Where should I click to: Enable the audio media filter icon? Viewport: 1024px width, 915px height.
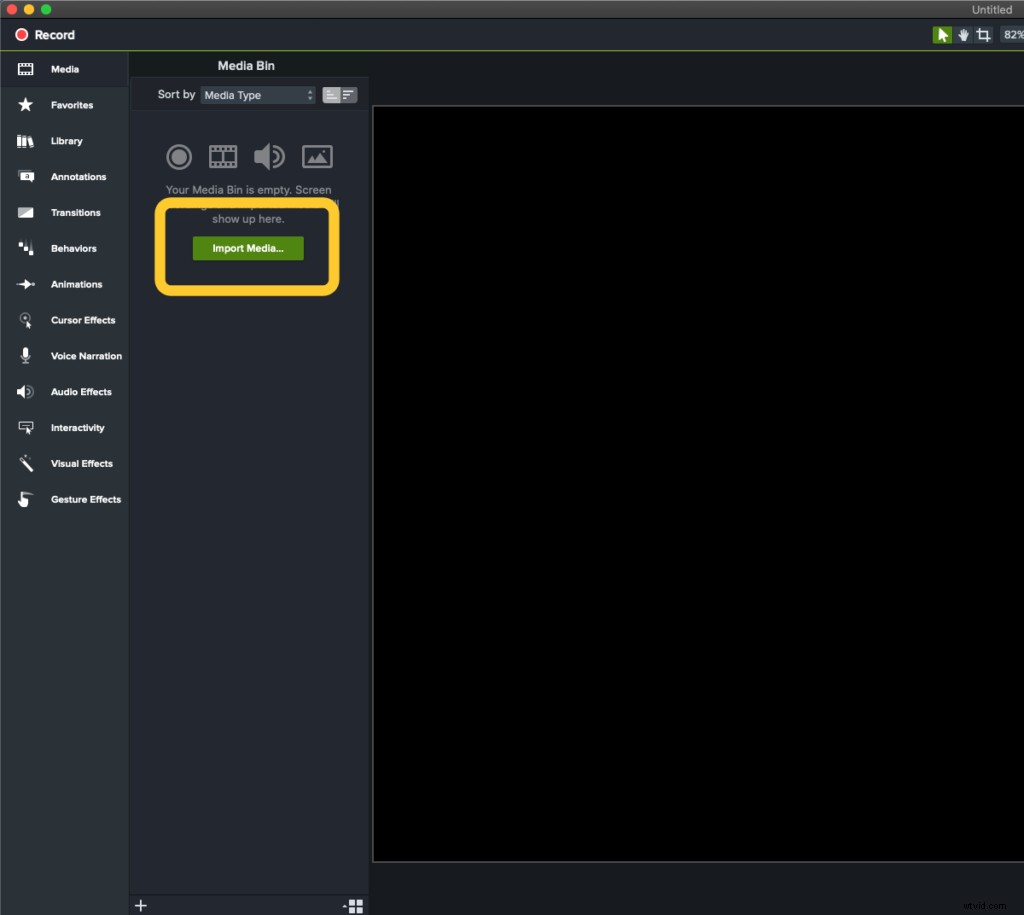(x=269, y=156)
